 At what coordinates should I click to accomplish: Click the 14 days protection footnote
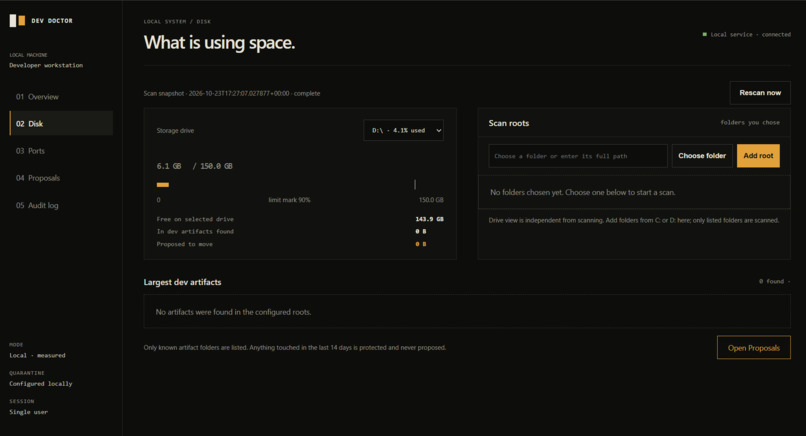point(295,348)
